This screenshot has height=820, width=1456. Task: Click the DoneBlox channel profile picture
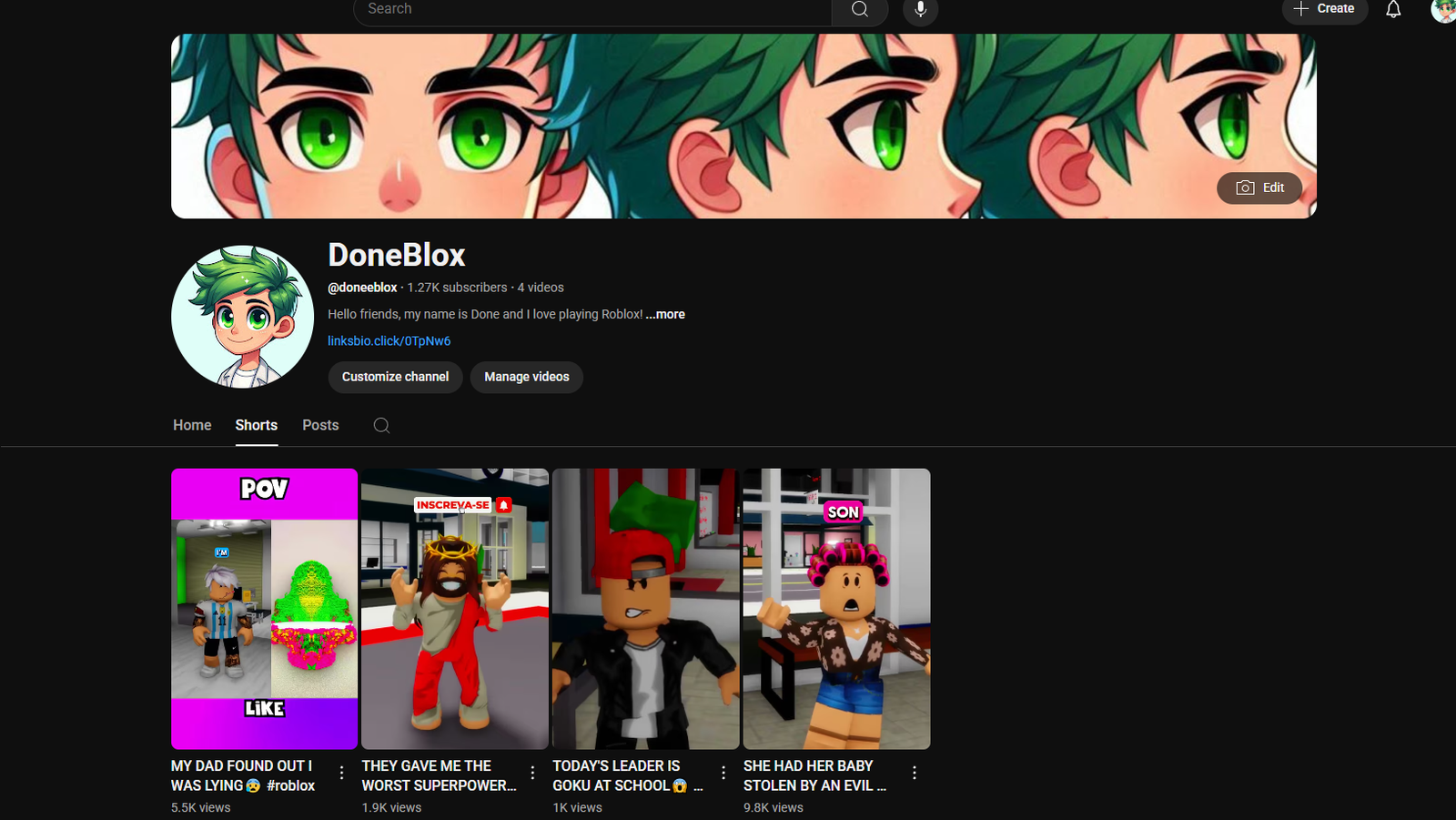click(242, 316)
